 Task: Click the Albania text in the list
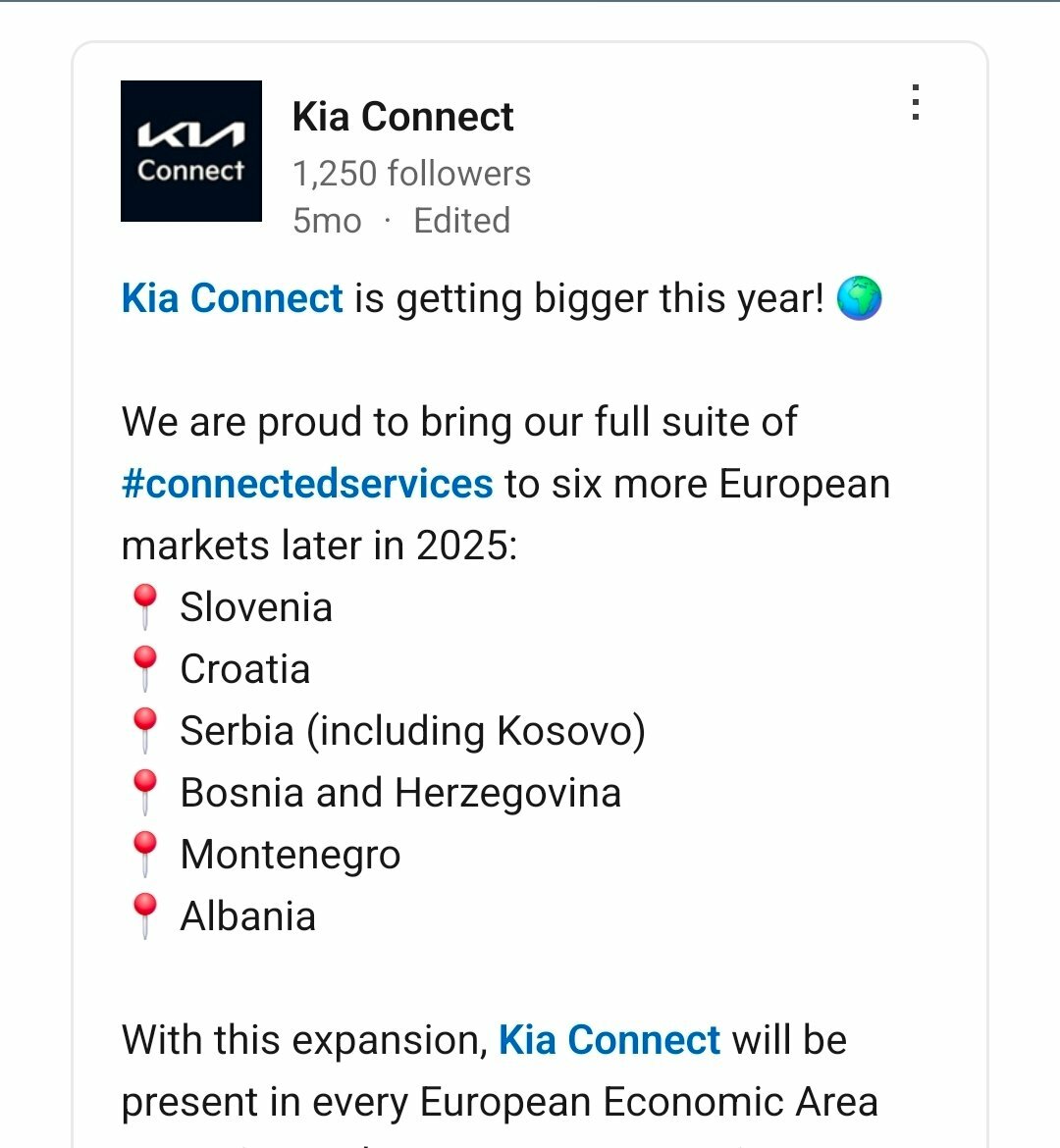tap(248, 916)
